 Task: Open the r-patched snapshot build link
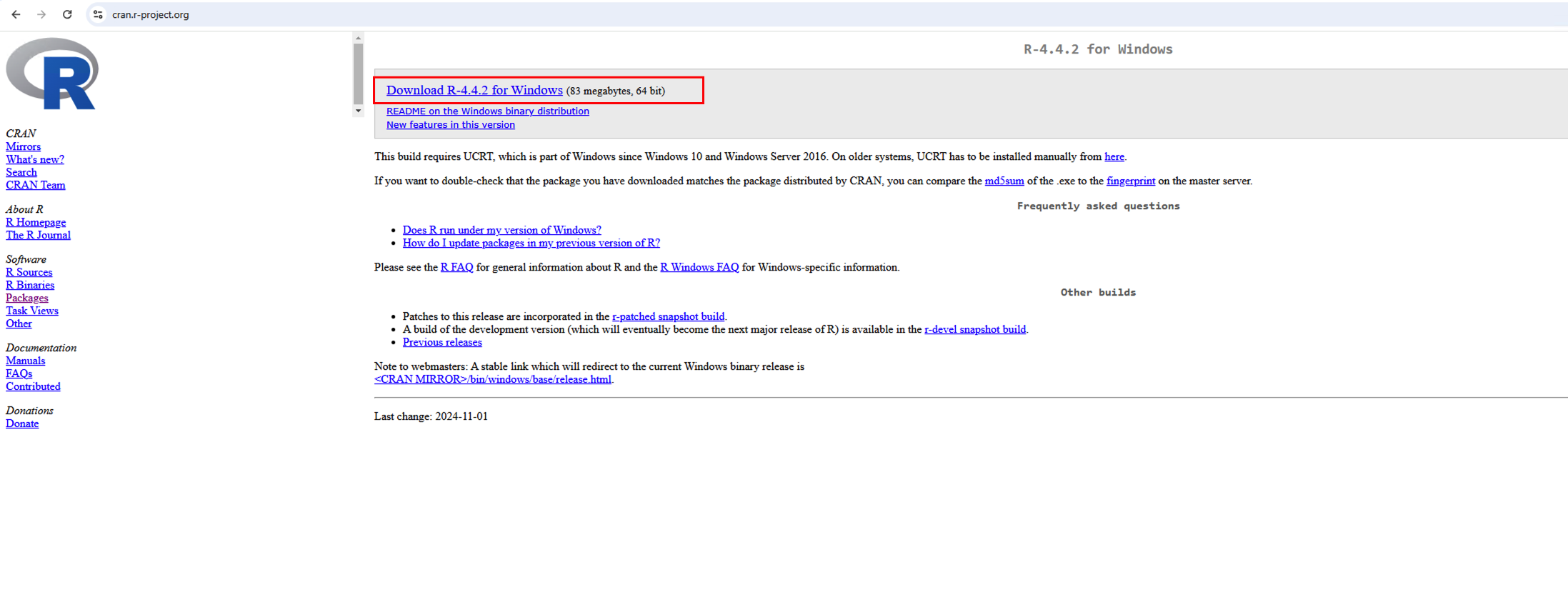pyautogui.click(x=669, y=316)
